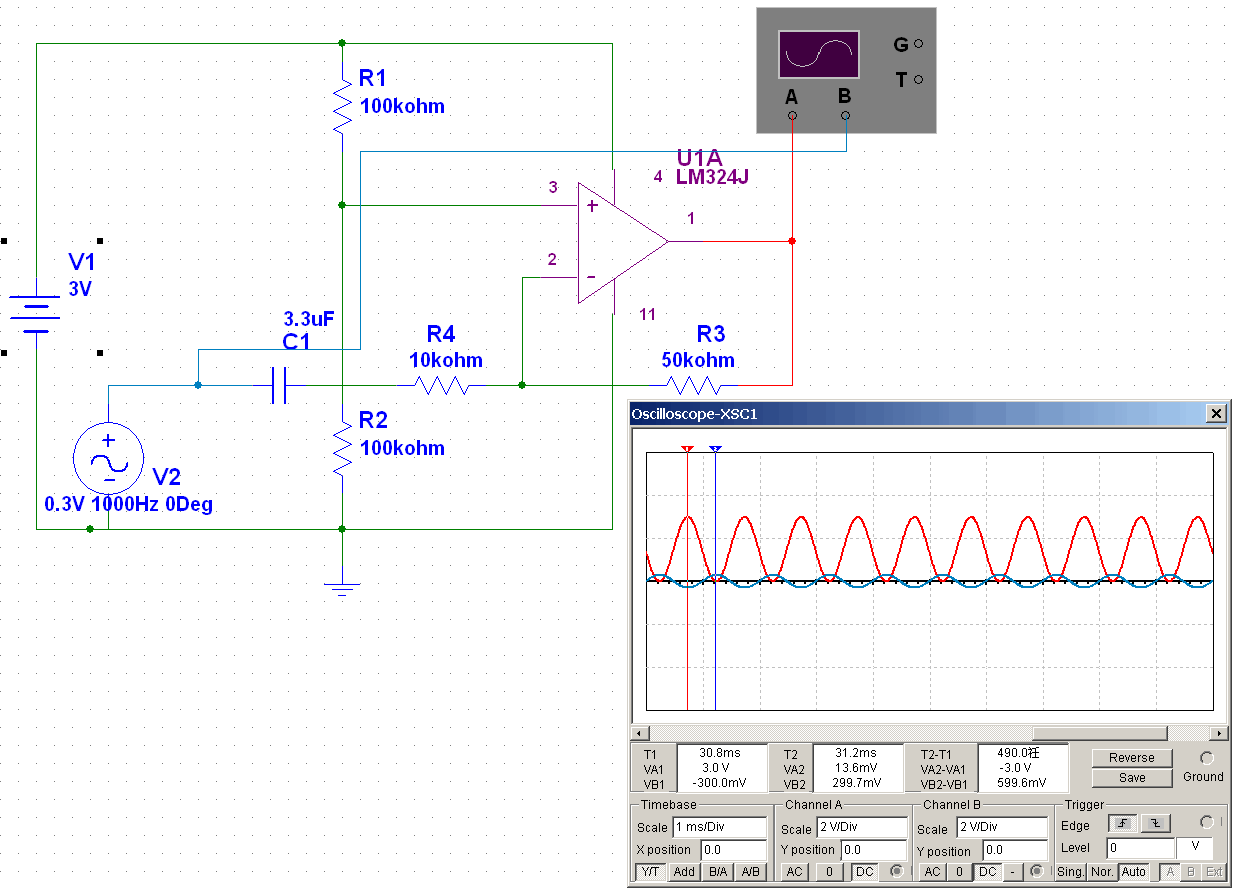Click the Save button on oscilloscope
1235x888 pixels.
[x=1131, y=777]
